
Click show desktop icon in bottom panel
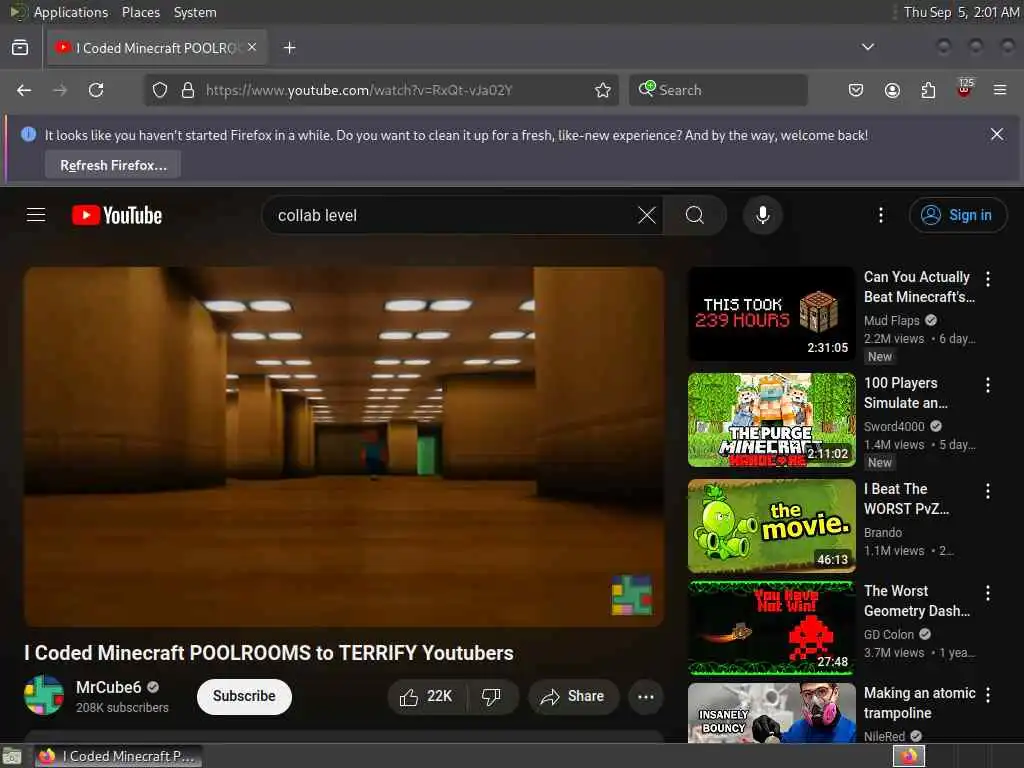(12, 757)
